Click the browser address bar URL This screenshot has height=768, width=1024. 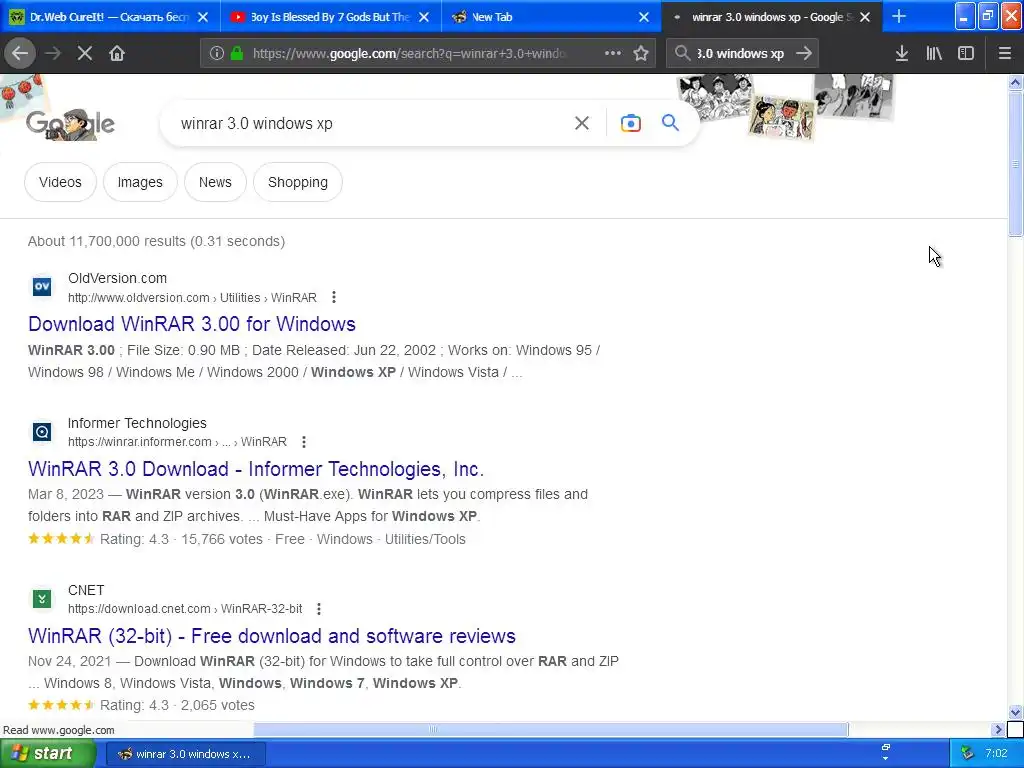click(411, 54)
